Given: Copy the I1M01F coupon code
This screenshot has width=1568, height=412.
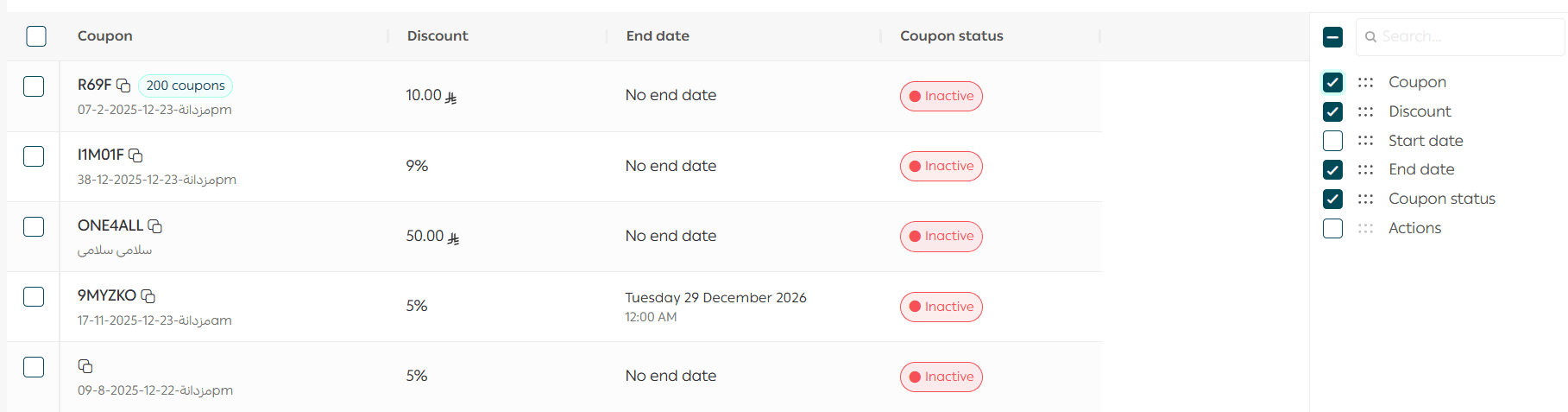Looking at the screenshot, I should point(135,155).
